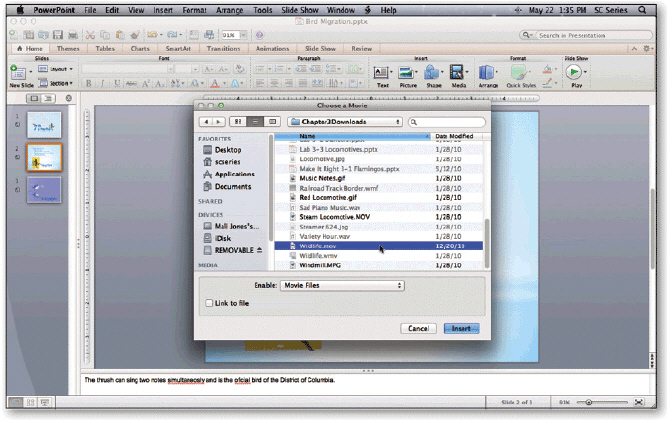Screen dimensions: 668x421
Task: Switch to normal view in status bar
Action: click(16, 402)
